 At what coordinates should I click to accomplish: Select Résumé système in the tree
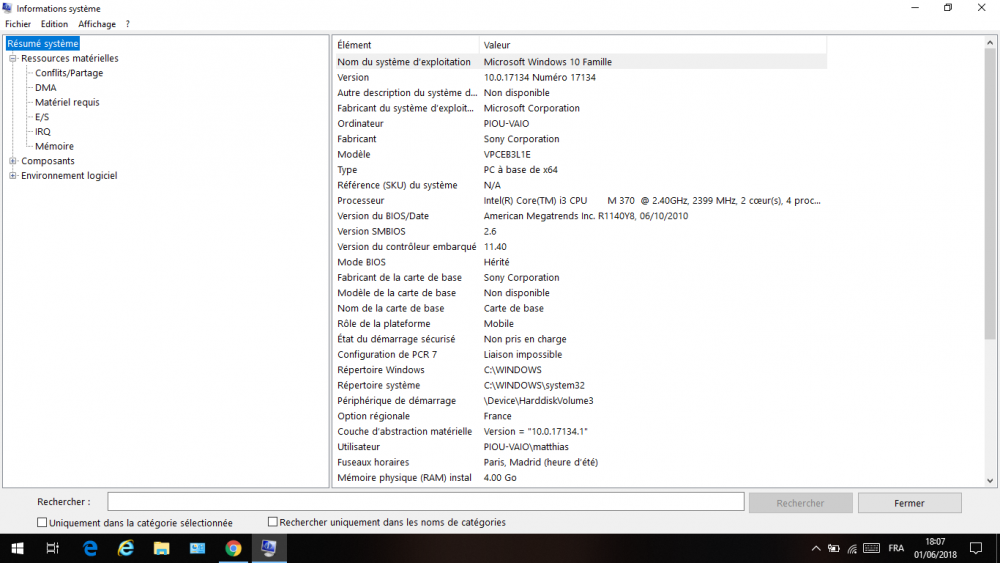[43, 43]
